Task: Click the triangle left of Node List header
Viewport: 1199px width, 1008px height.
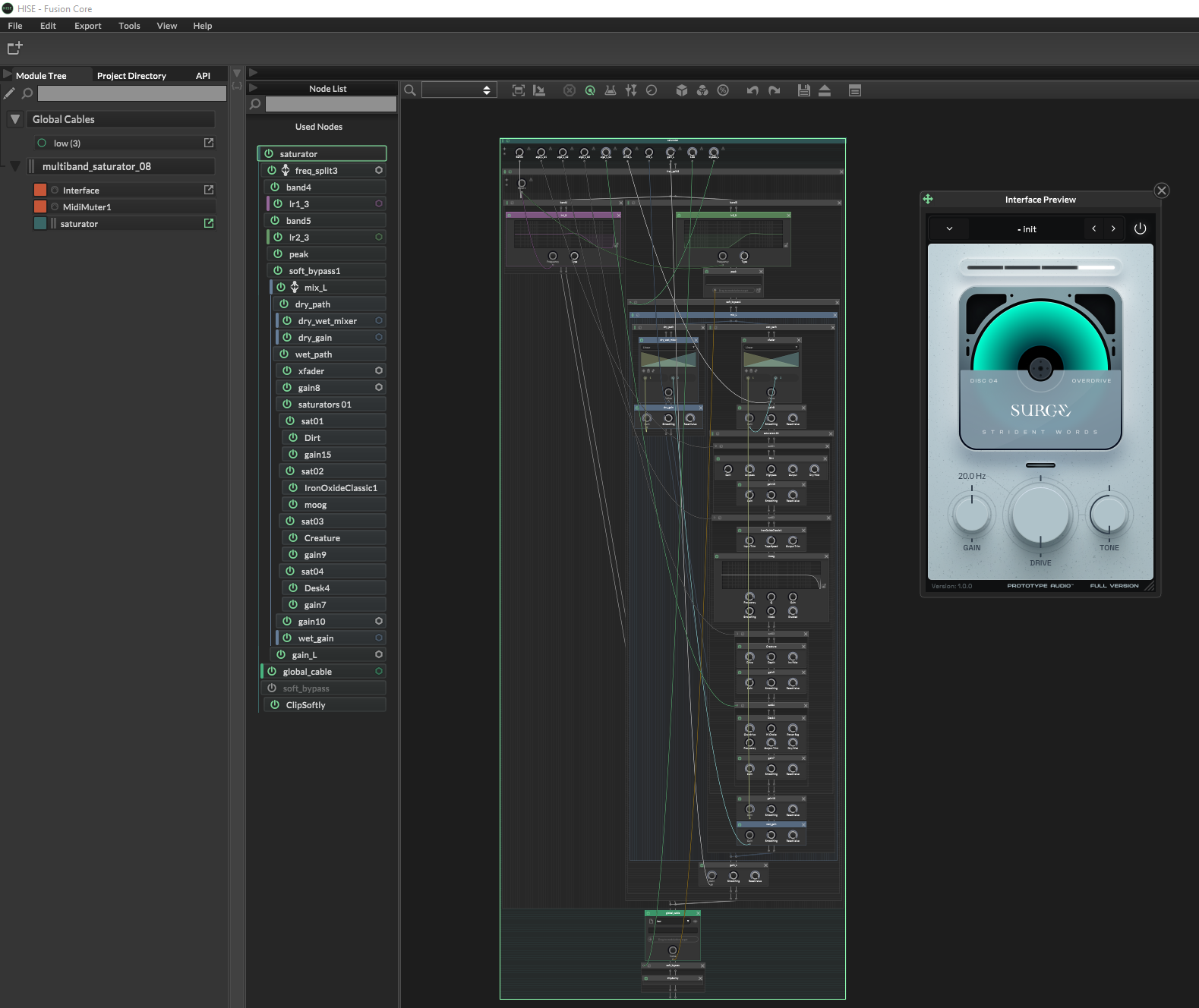Action: click(x=254, y=88)
